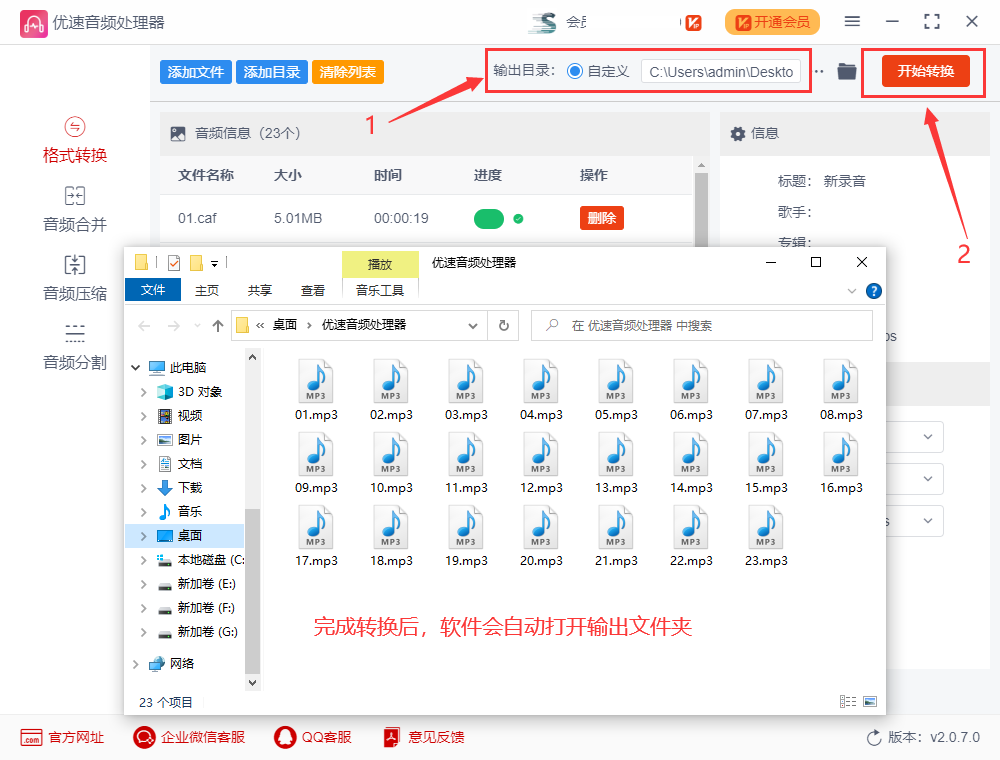Delete 01.caf with the 删除 button
The width and height of the screenshot is (1000, 760).
click(601, 216)
